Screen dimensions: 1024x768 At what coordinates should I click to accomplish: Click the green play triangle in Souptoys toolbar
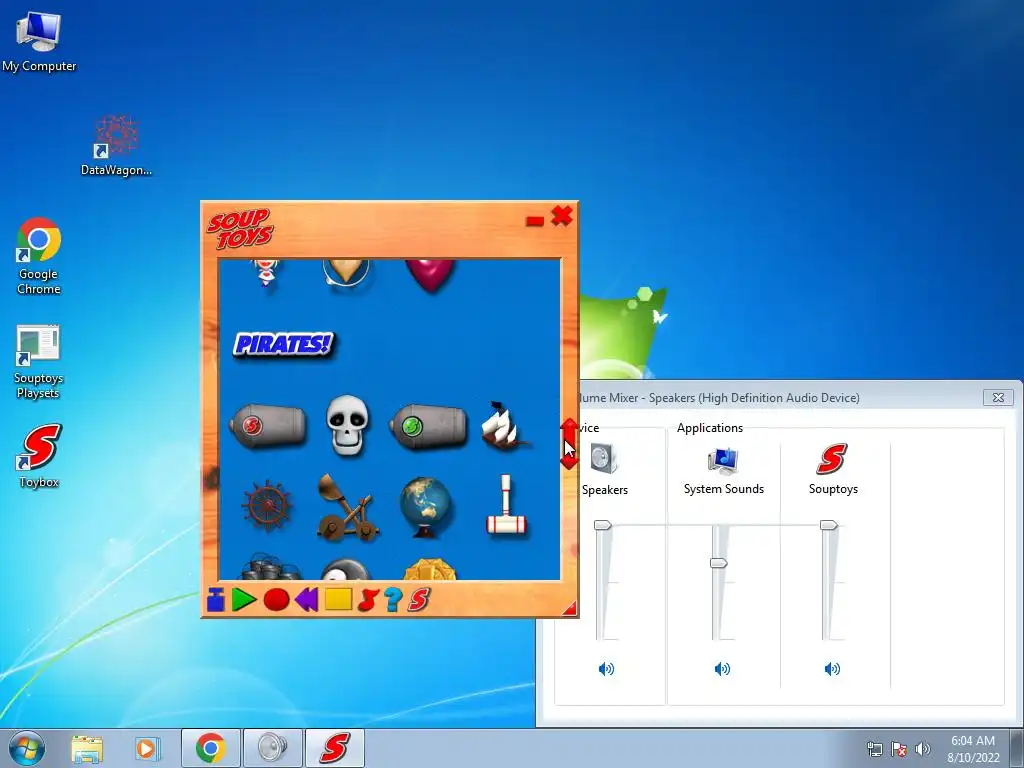(244, 600)
